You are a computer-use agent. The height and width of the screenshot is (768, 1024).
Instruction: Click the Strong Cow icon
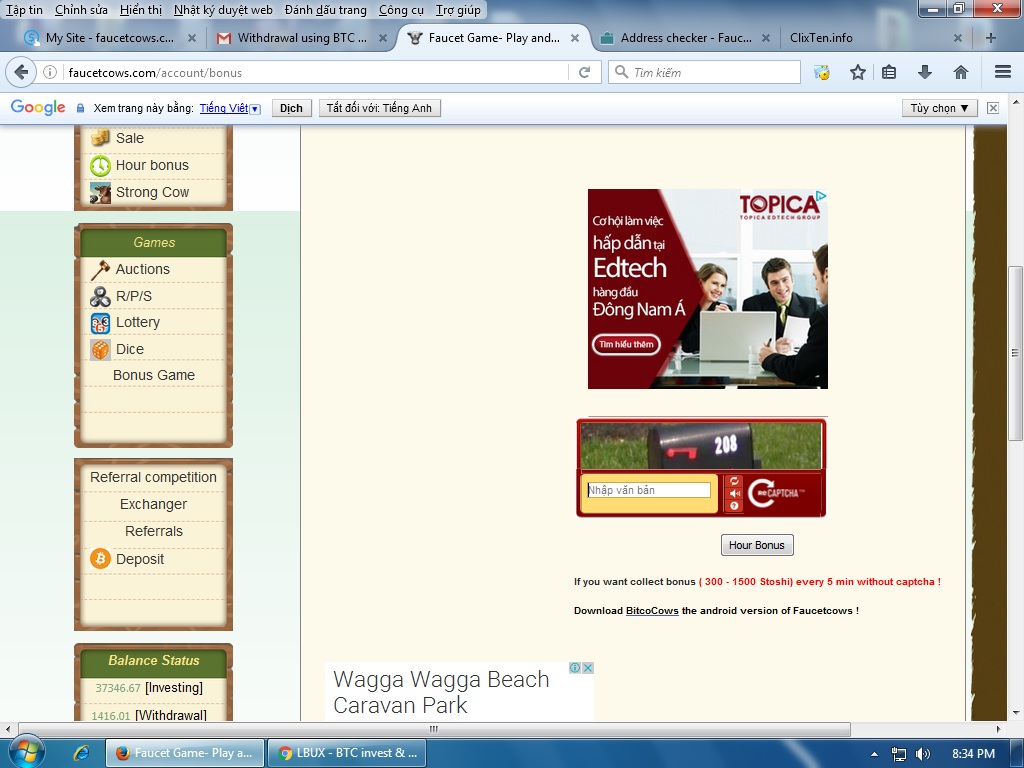pos(100,193)
